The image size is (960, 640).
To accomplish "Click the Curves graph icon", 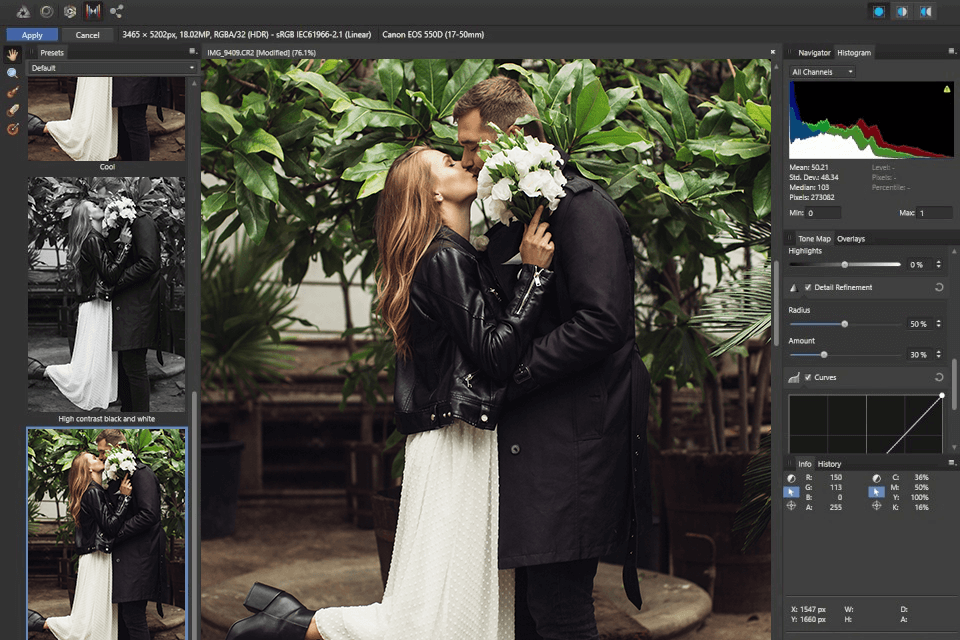I will point(793,378).
